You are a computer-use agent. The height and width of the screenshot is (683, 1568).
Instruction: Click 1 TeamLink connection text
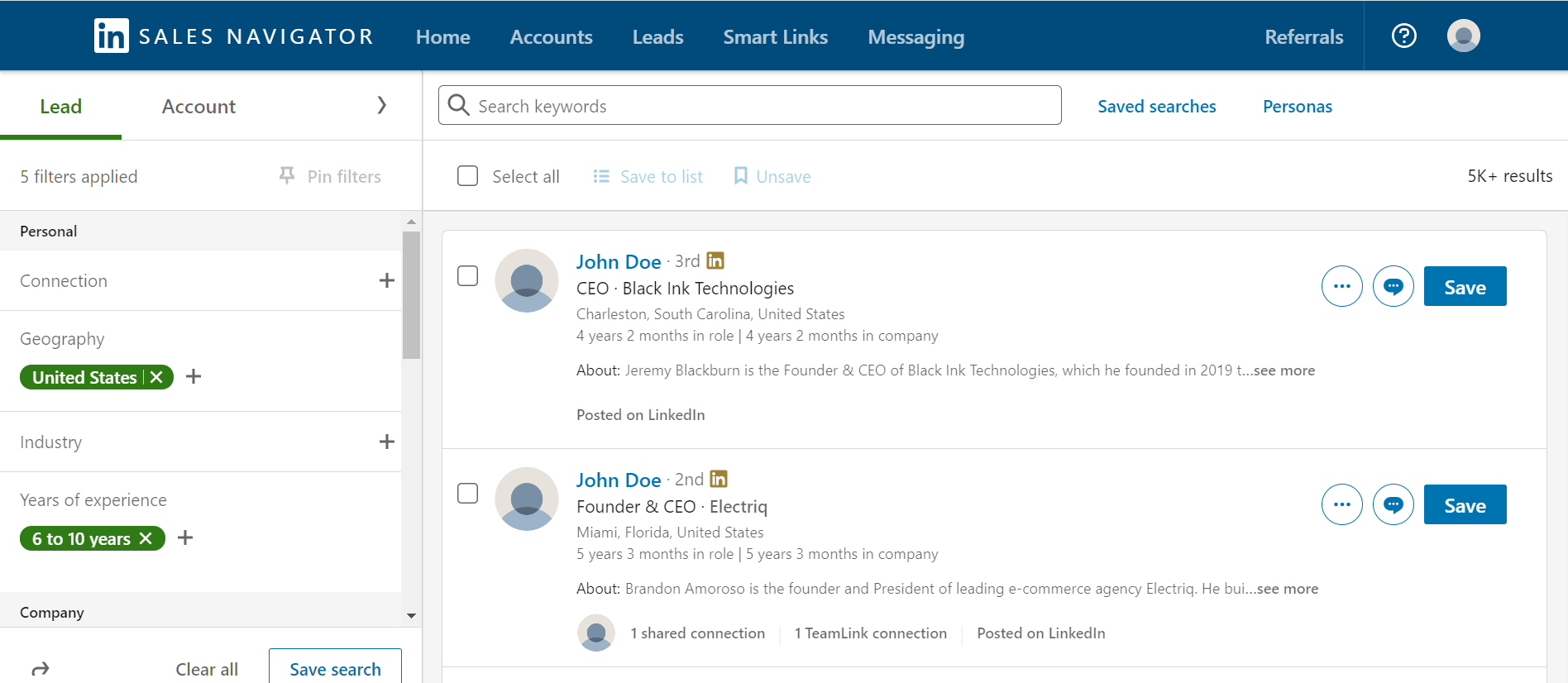(x=870, y=633)
